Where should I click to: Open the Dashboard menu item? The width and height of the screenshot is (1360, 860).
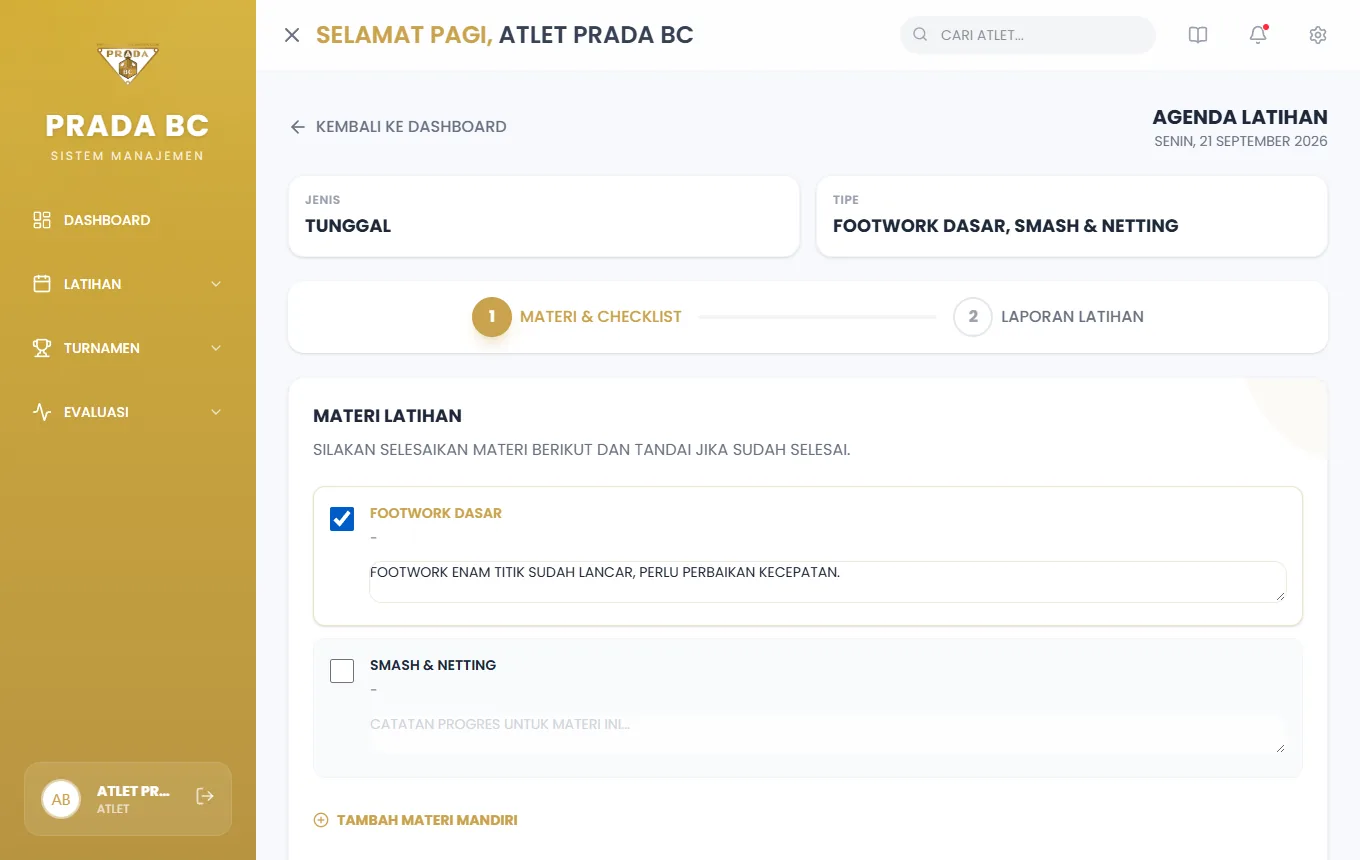(x=128, y=220)
